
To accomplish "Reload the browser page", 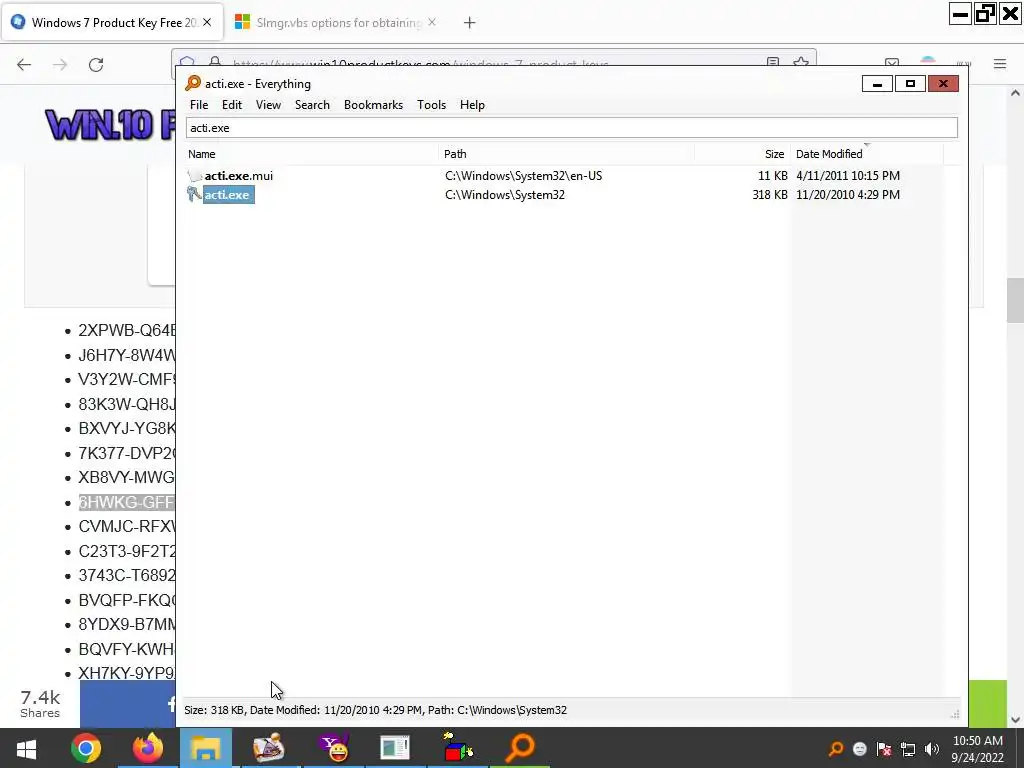I will point(96,64).
